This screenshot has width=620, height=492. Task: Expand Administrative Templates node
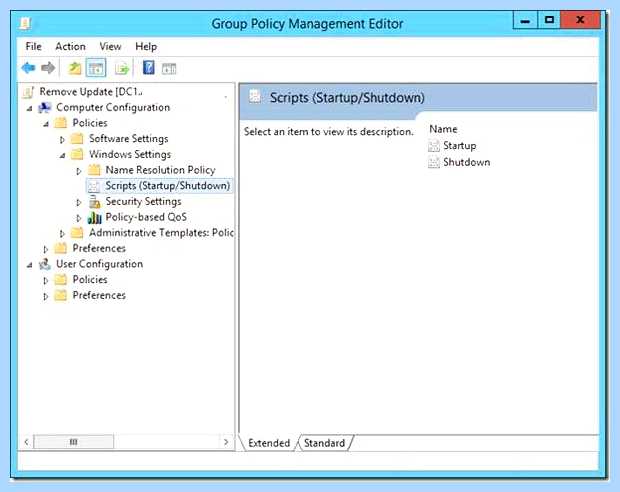pyautogui.click(x=62, y=234)
